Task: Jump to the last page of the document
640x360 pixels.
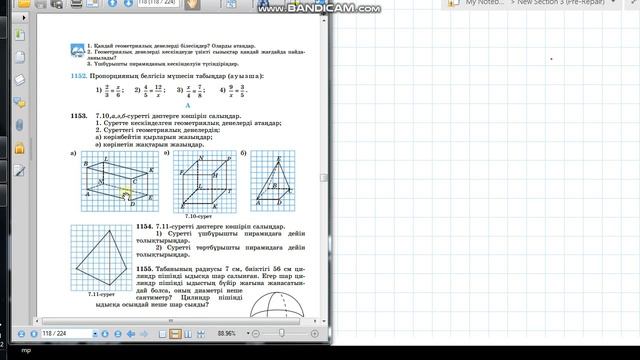Action: pyautogui.click(x=118, y=334)
